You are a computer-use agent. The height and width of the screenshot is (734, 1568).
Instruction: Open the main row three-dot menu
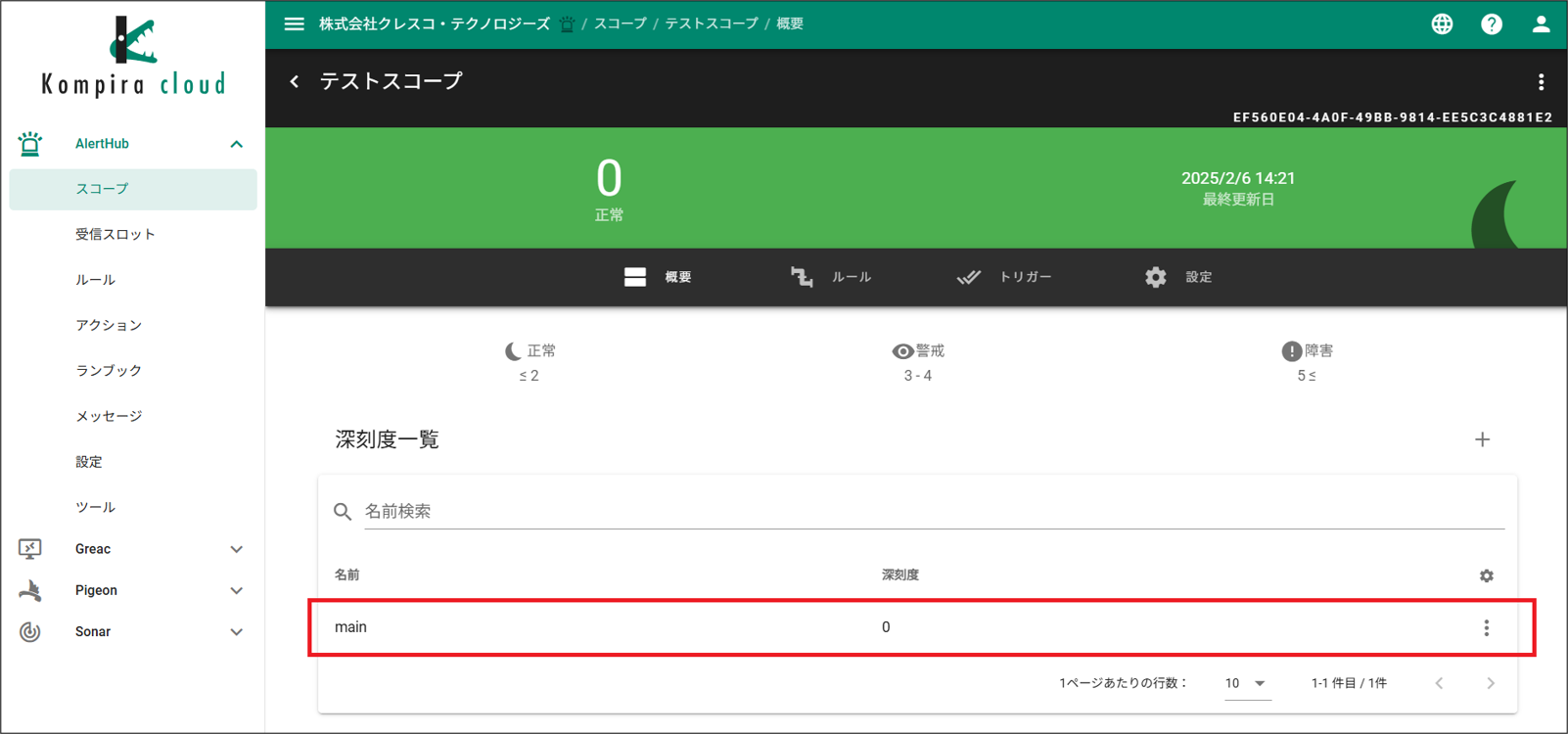[1486, 628]
